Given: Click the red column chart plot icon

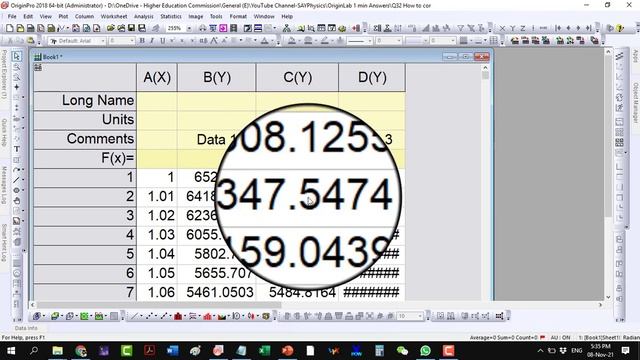Looking at the screenshot, I should 178,316.
